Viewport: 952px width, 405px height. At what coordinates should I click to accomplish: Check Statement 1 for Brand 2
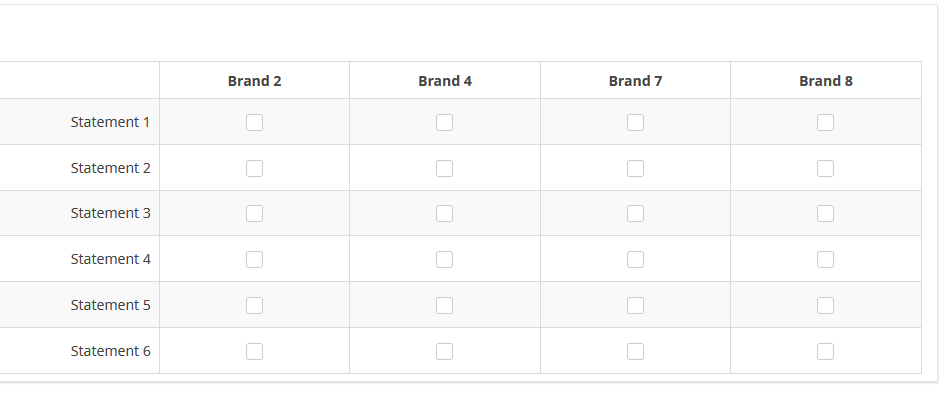(254, 122)
